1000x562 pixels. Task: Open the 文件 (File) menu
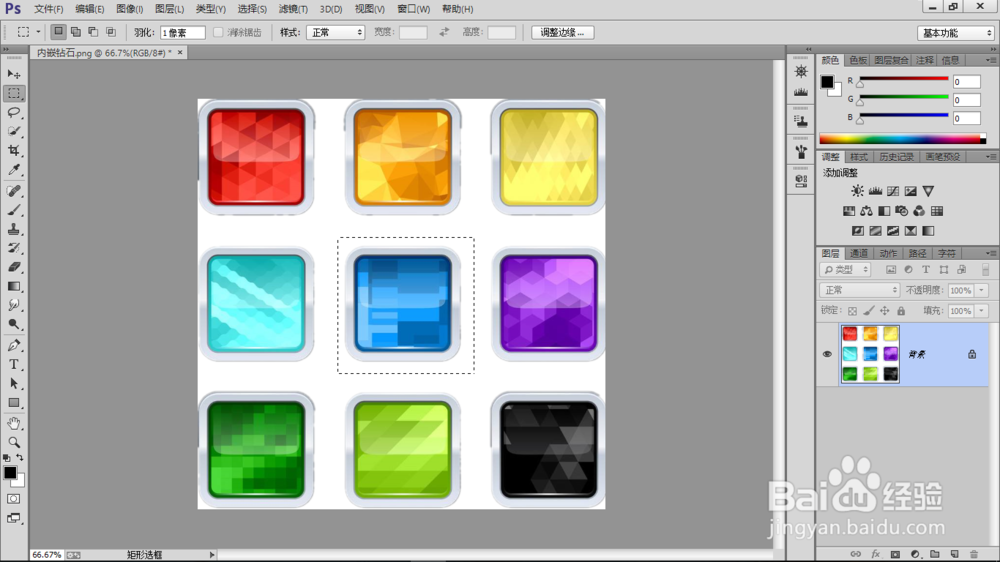pyautogui.click(x=48, y=9)
